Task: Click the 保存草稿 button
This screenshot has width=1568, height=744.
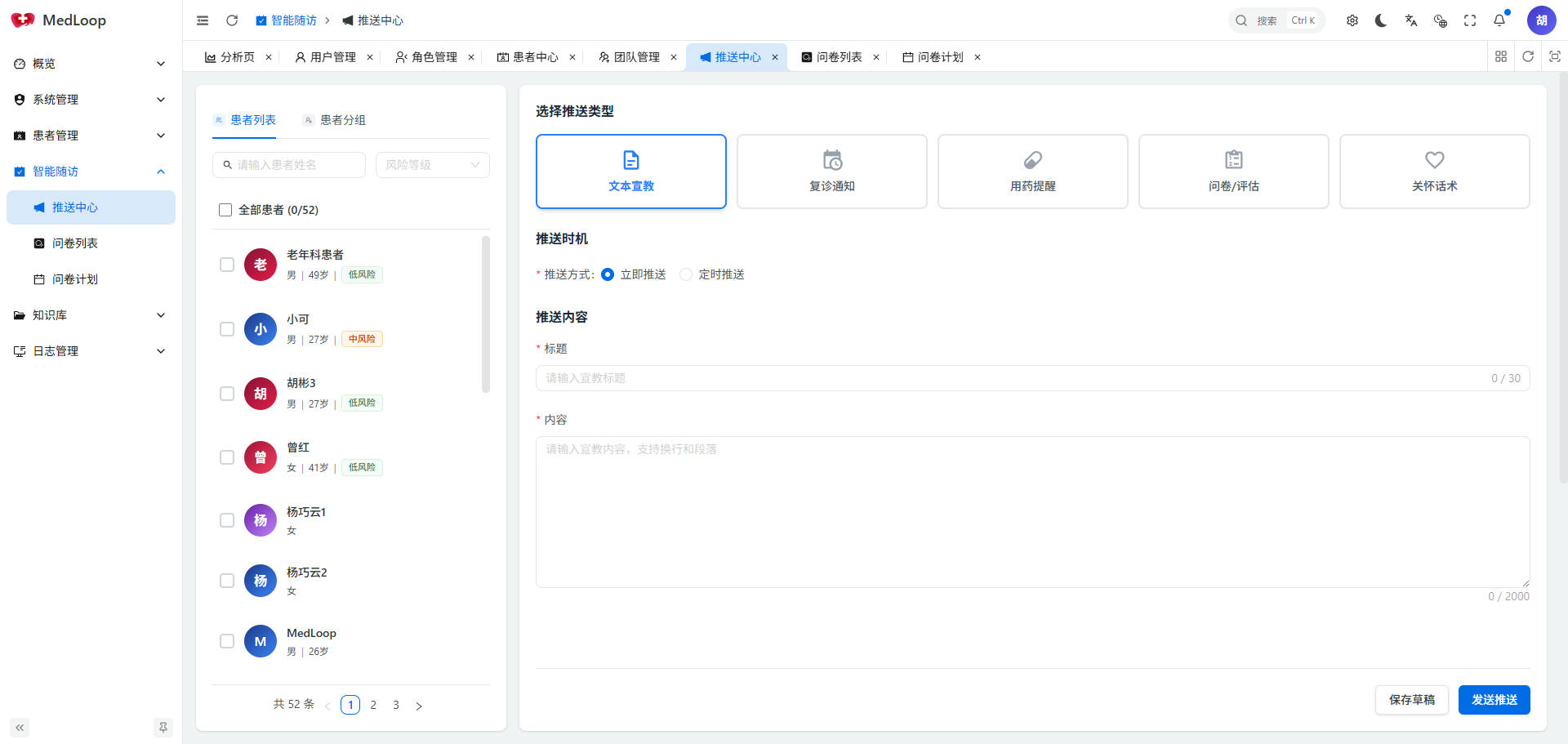Action: (x=1412, y=700)
